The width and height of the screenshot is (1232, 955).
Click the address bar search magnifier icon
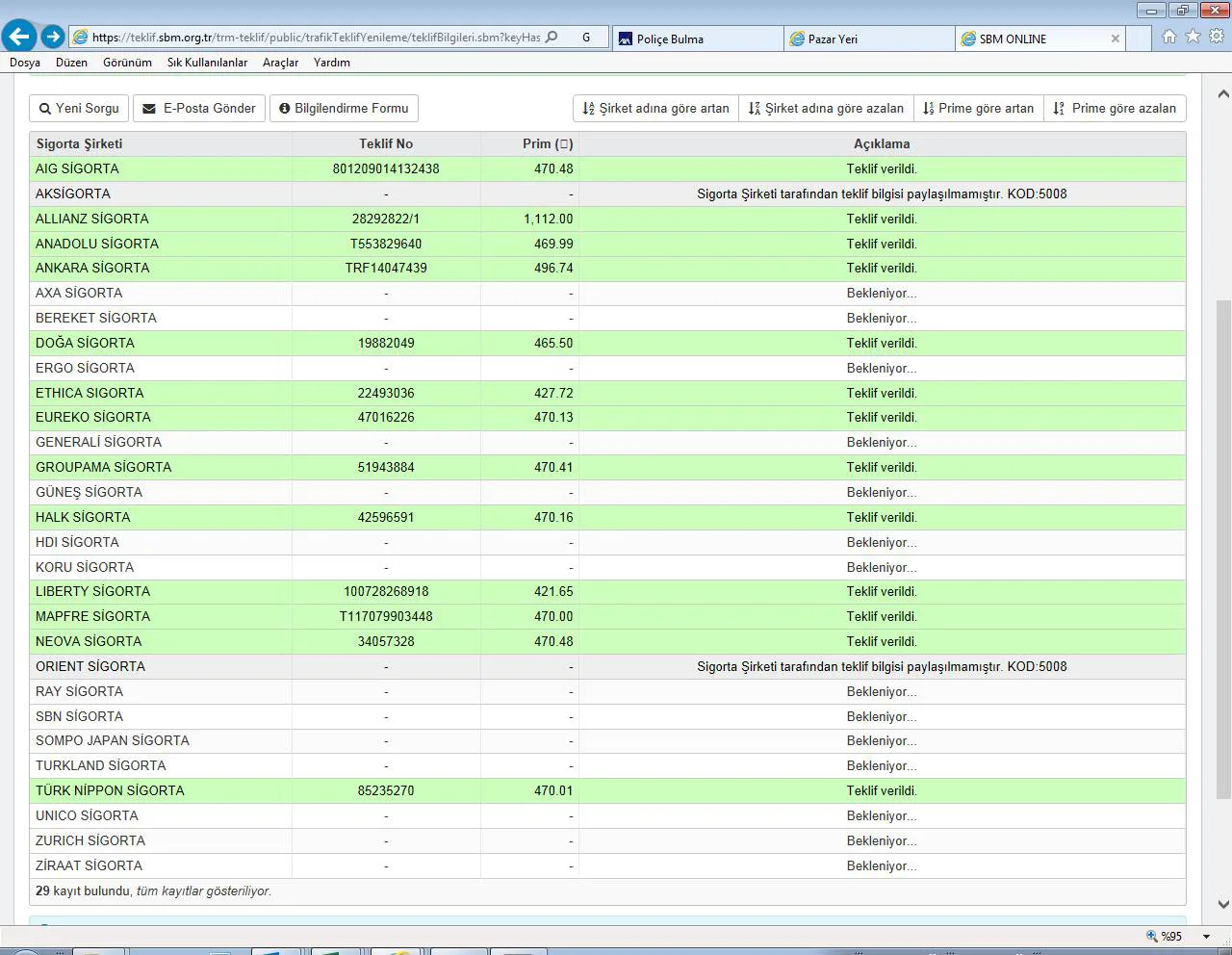(x=552, y=38)
